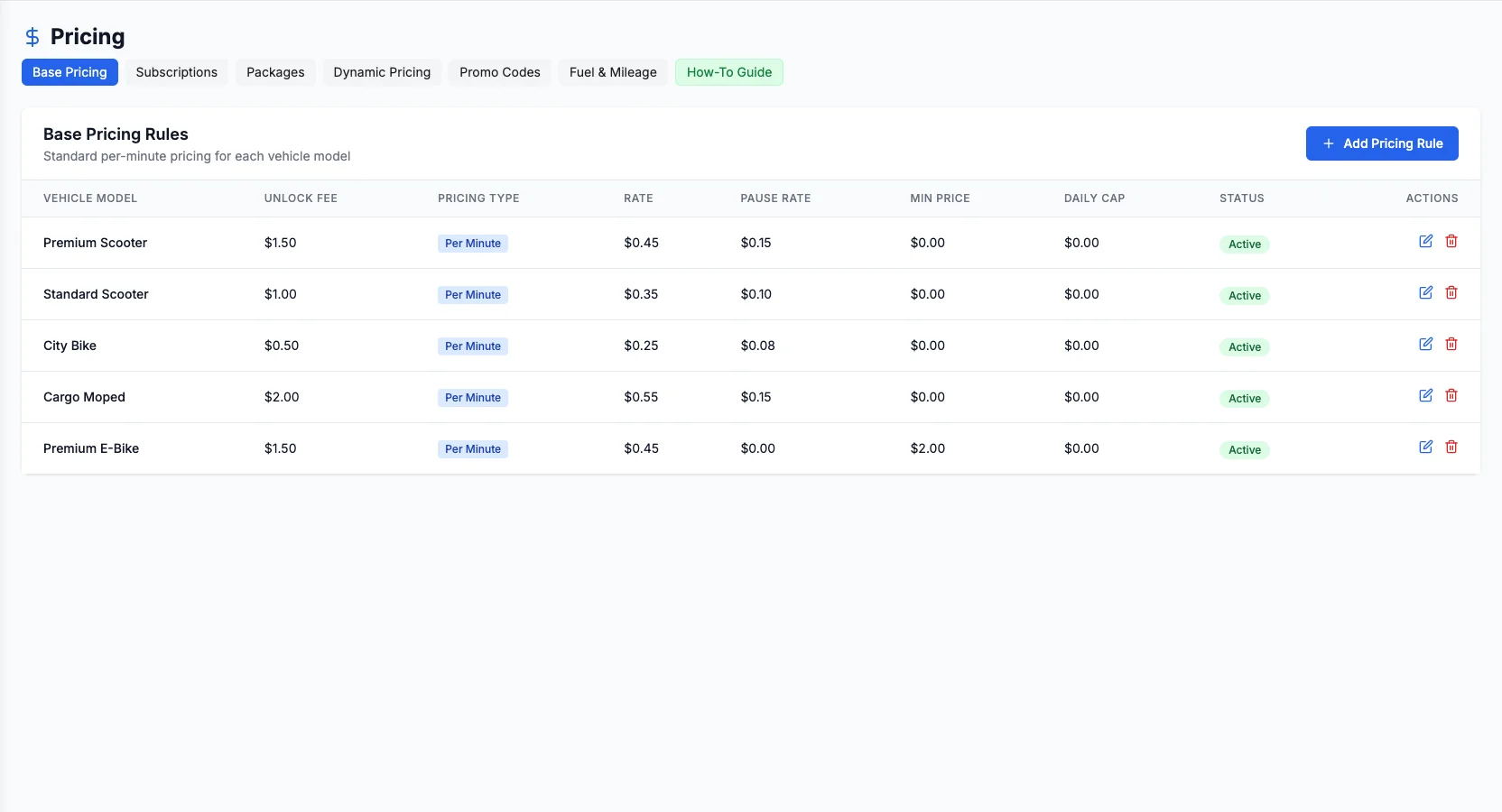Click the Unlock Fee column header
Screen dimensions: 1502x812
tap(301, 198)
